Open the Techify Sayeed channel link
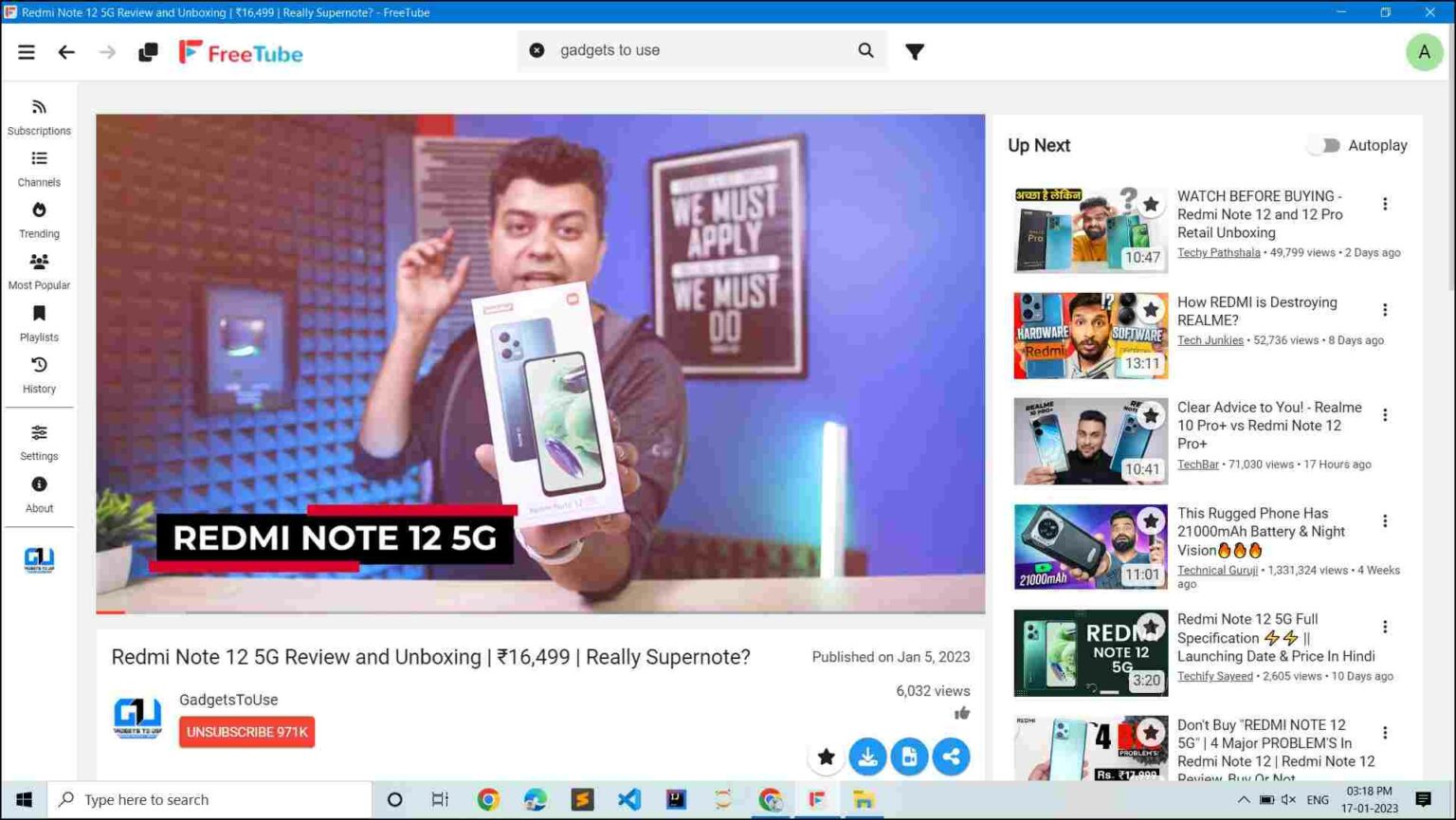 pos(1215,676)
